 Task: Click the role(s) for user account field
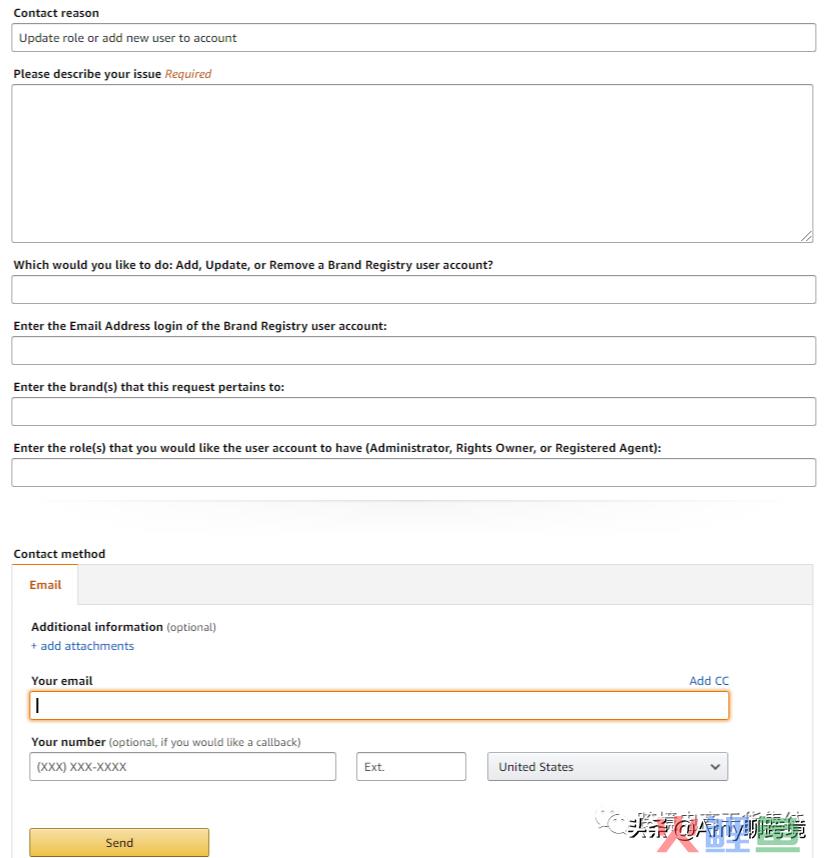click(413, 472)
